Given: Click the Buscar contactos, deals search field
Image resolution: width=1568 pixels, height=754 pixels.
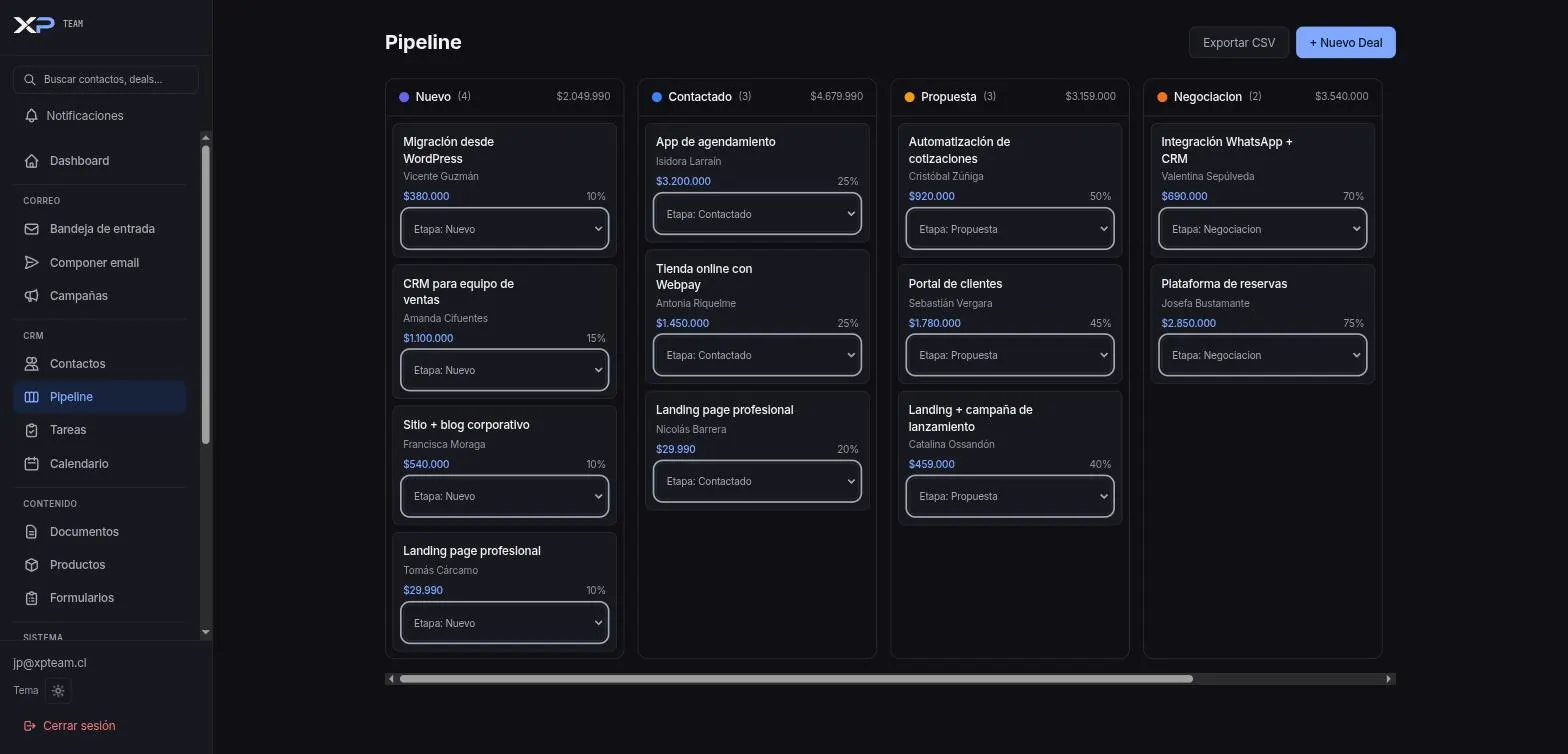Looking at the screenshot, I should tap(106, 79).
